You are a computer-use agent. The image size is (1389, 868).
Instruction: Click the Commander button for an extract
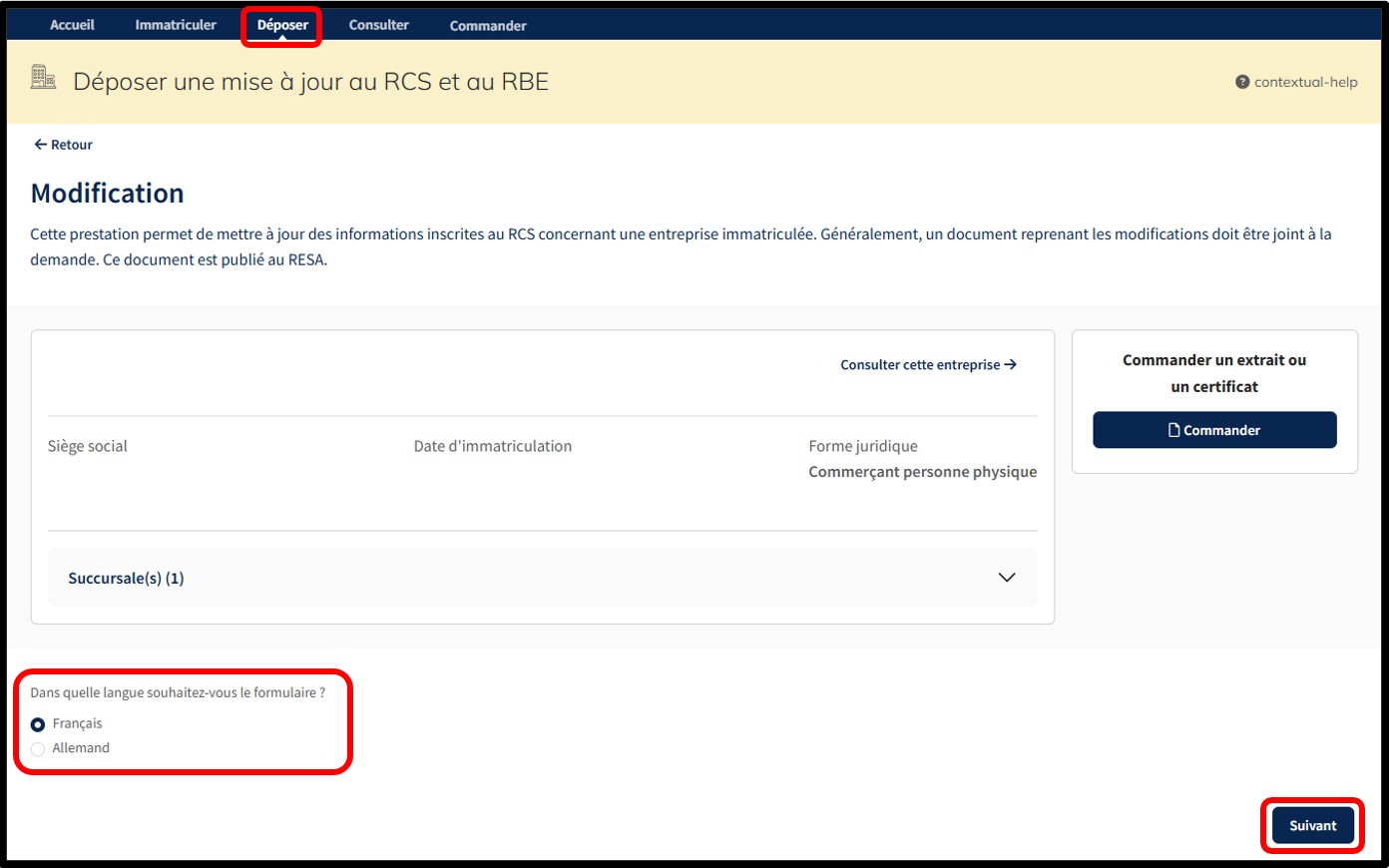[1214, 430]
